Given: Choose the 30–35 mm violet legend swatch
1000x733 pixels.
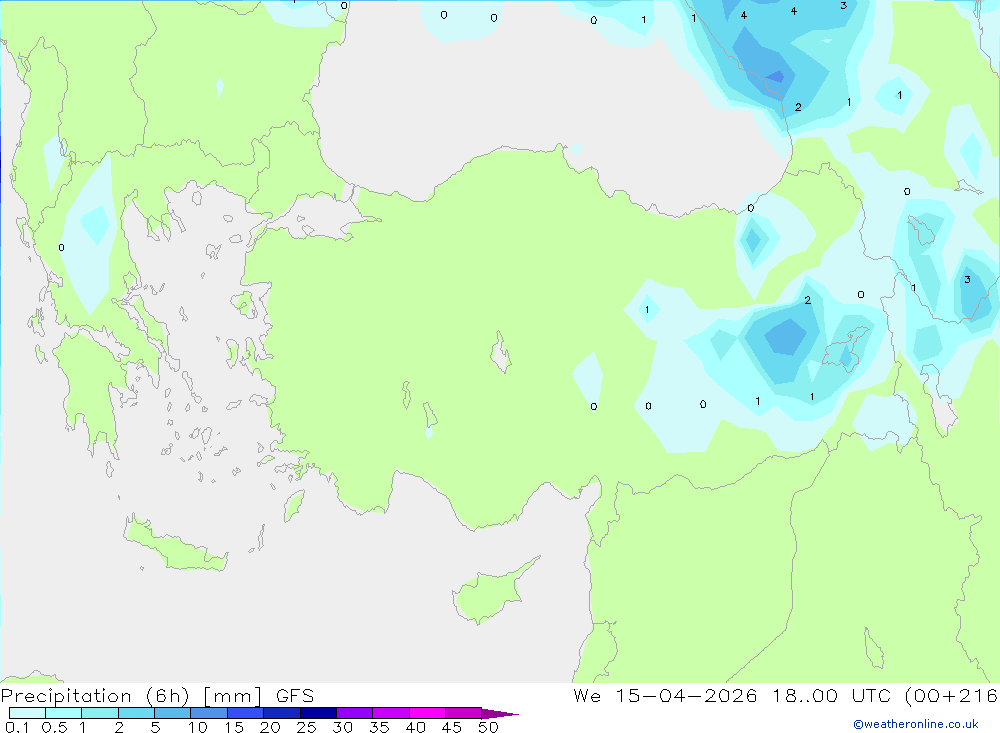Looking at the screenshot, I should [355, 713].
